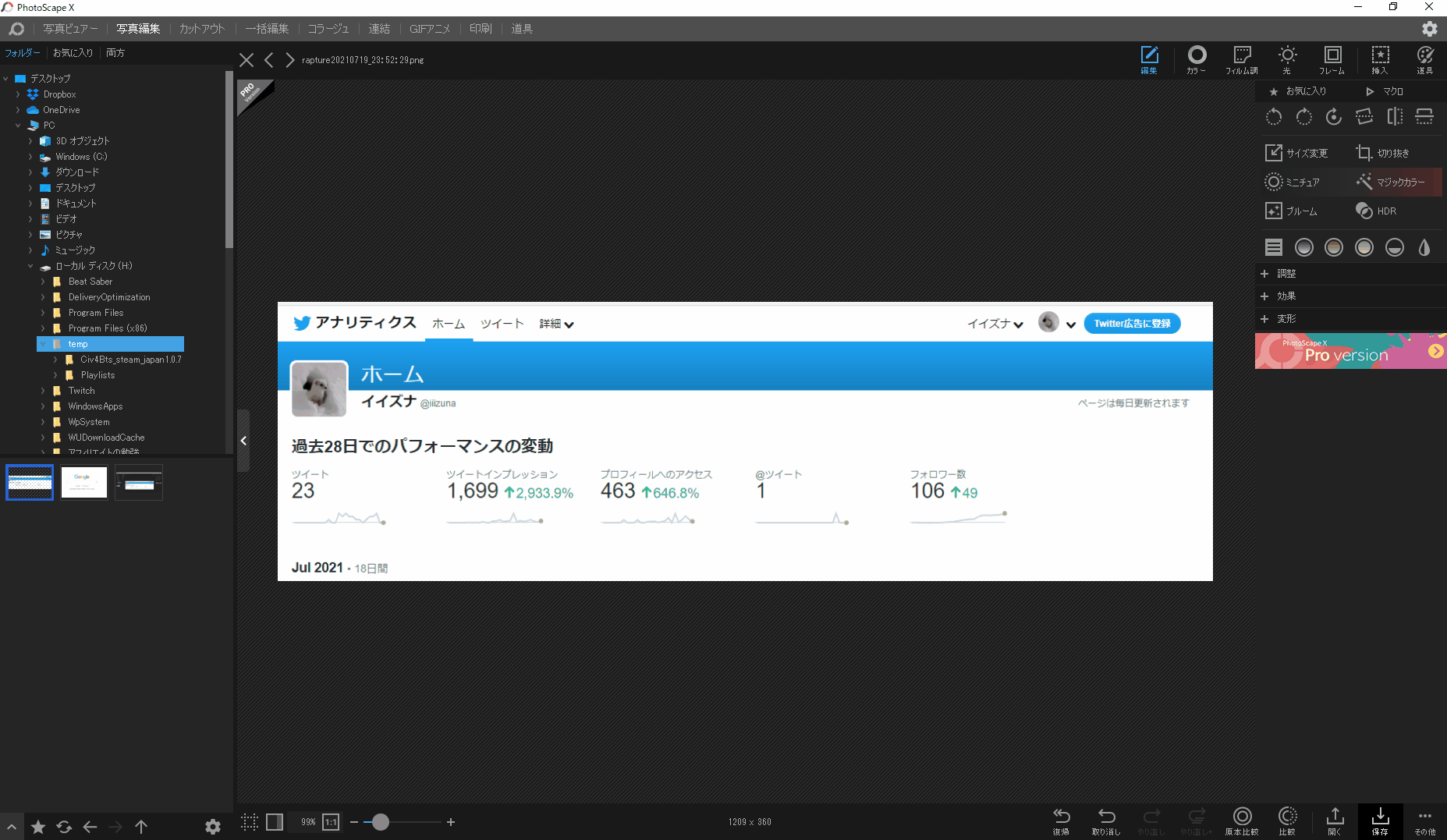Viewport: 1447px width, 840px height.
Task: Toggle the original comparison (原本比較) button
Action: coord(1242,821)
